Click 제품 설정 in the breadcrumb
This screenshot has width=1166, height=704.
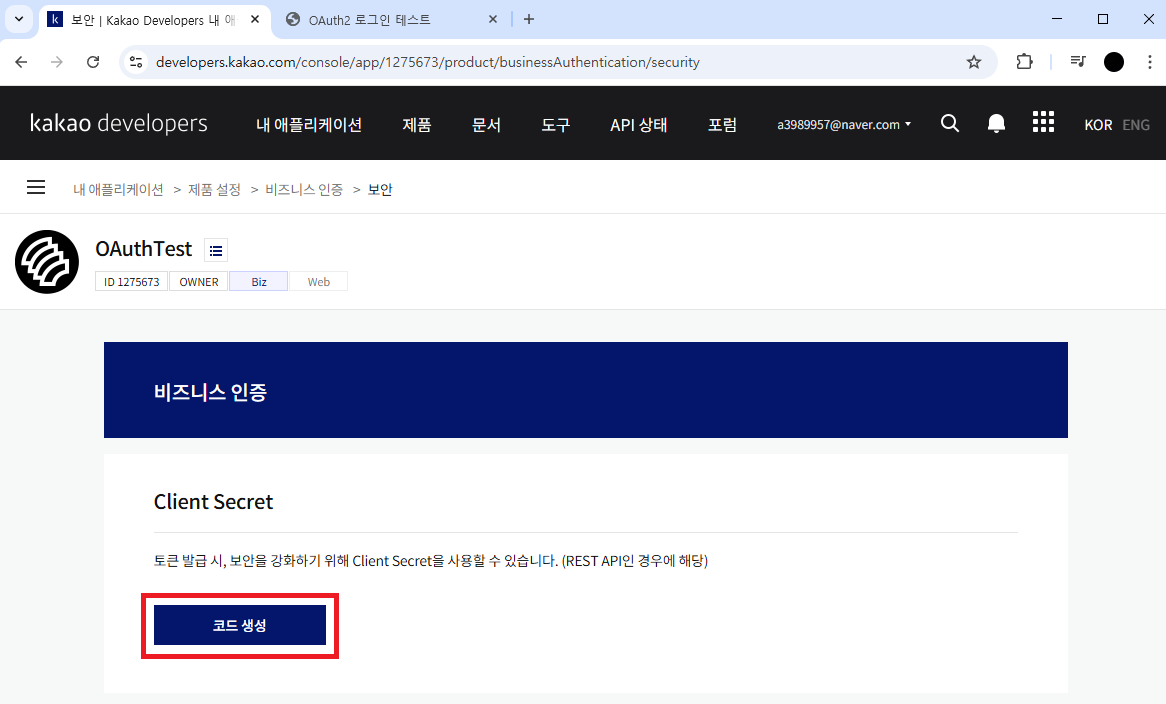[214, 190]
